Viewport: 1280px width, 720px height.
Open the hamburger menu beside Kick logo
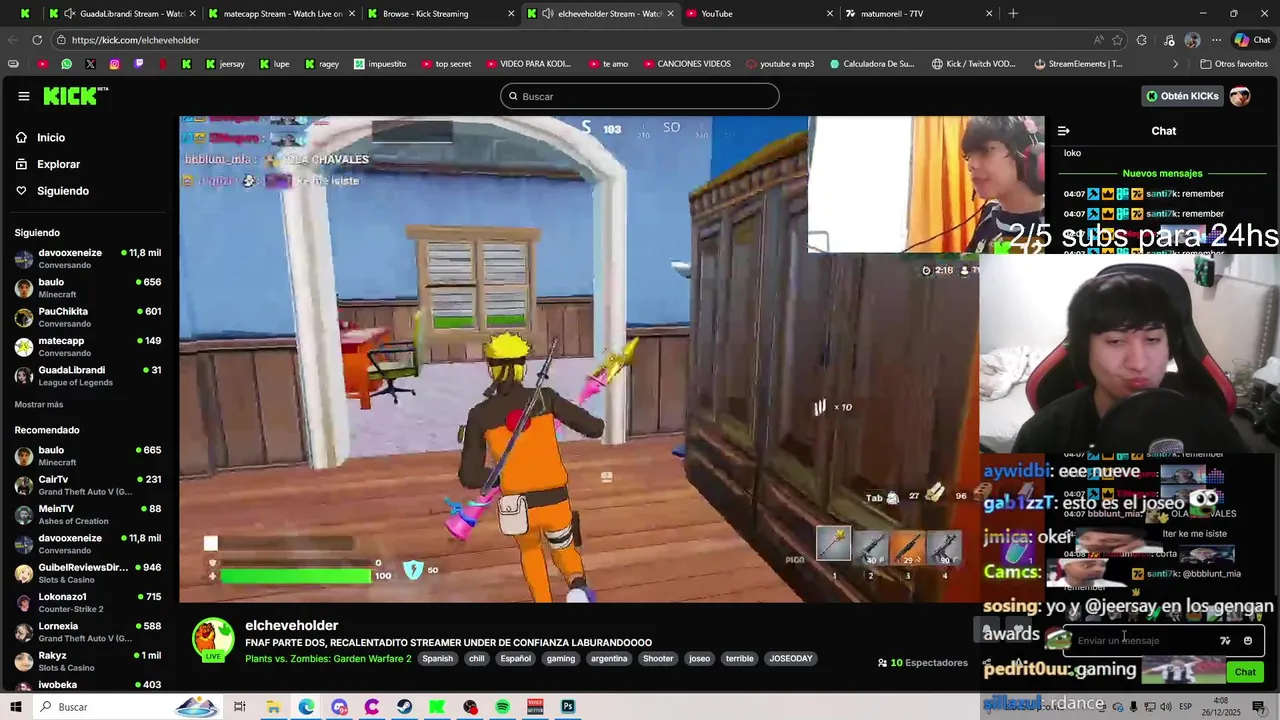24,96
